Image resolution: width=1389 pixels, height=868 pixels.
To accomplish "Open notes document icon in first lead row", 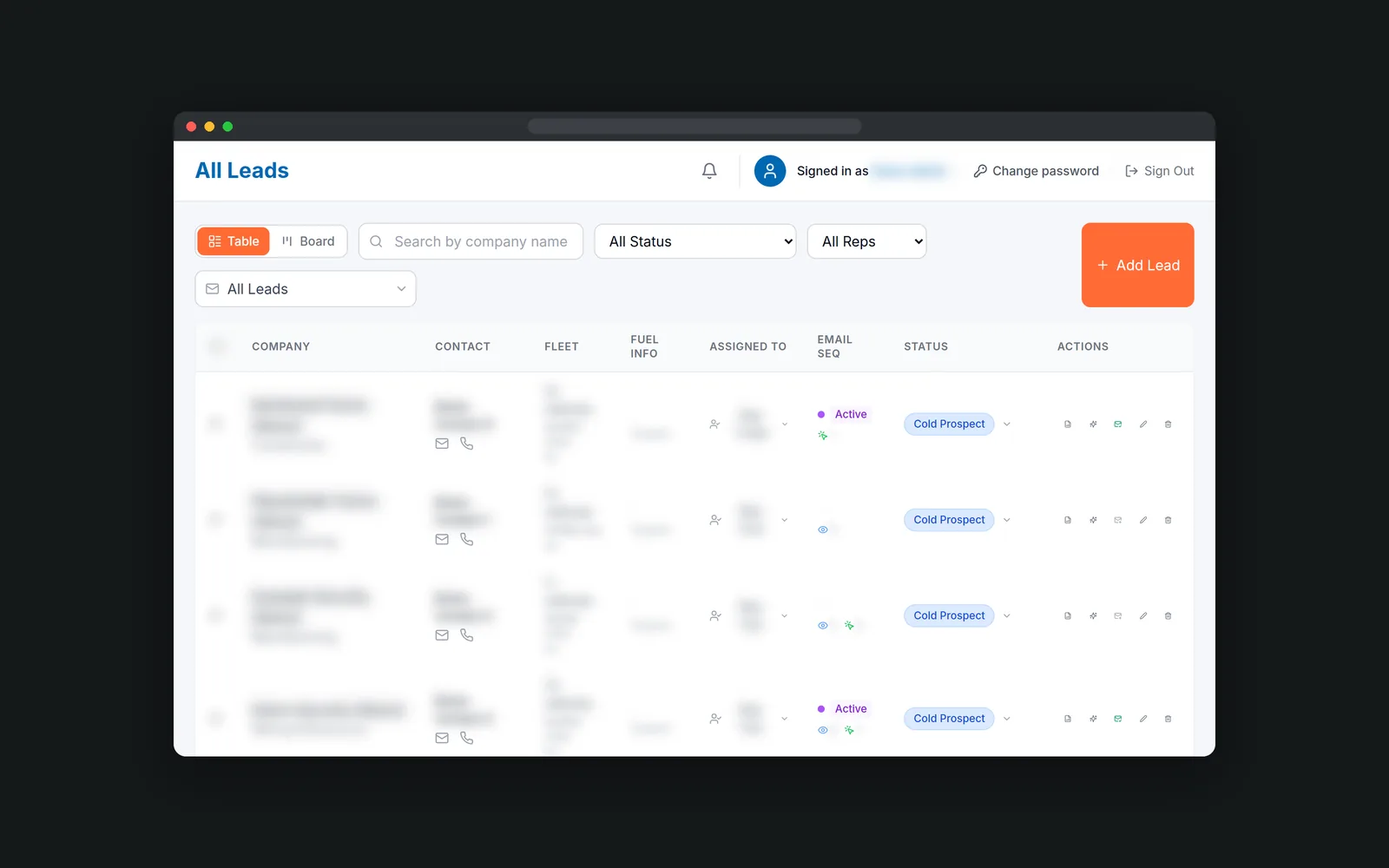I will coord(1068,424).
